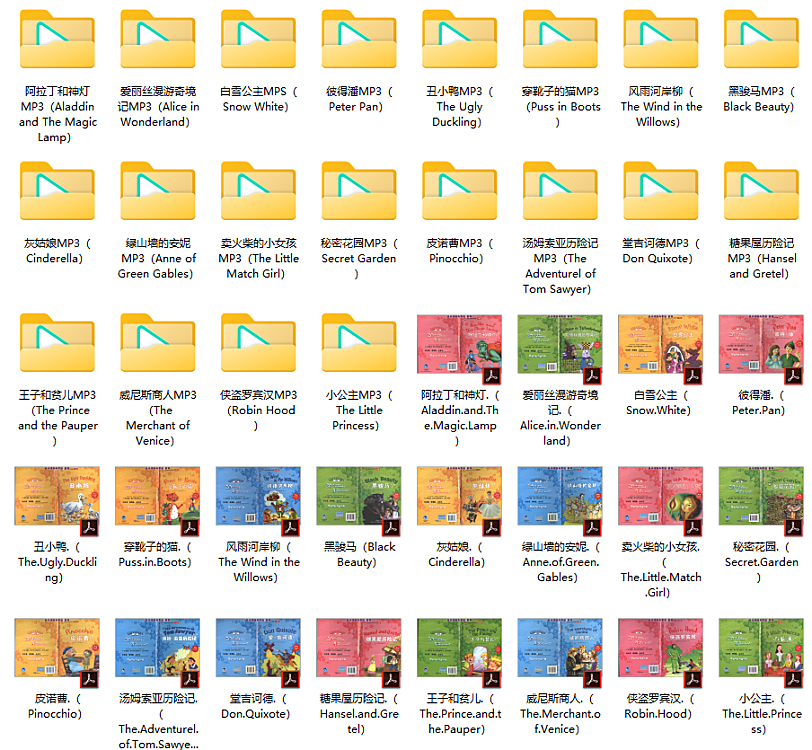
Task: Open the Don Quixote MP3 folder
Action: pyautogui.click(x=661, y=192)
